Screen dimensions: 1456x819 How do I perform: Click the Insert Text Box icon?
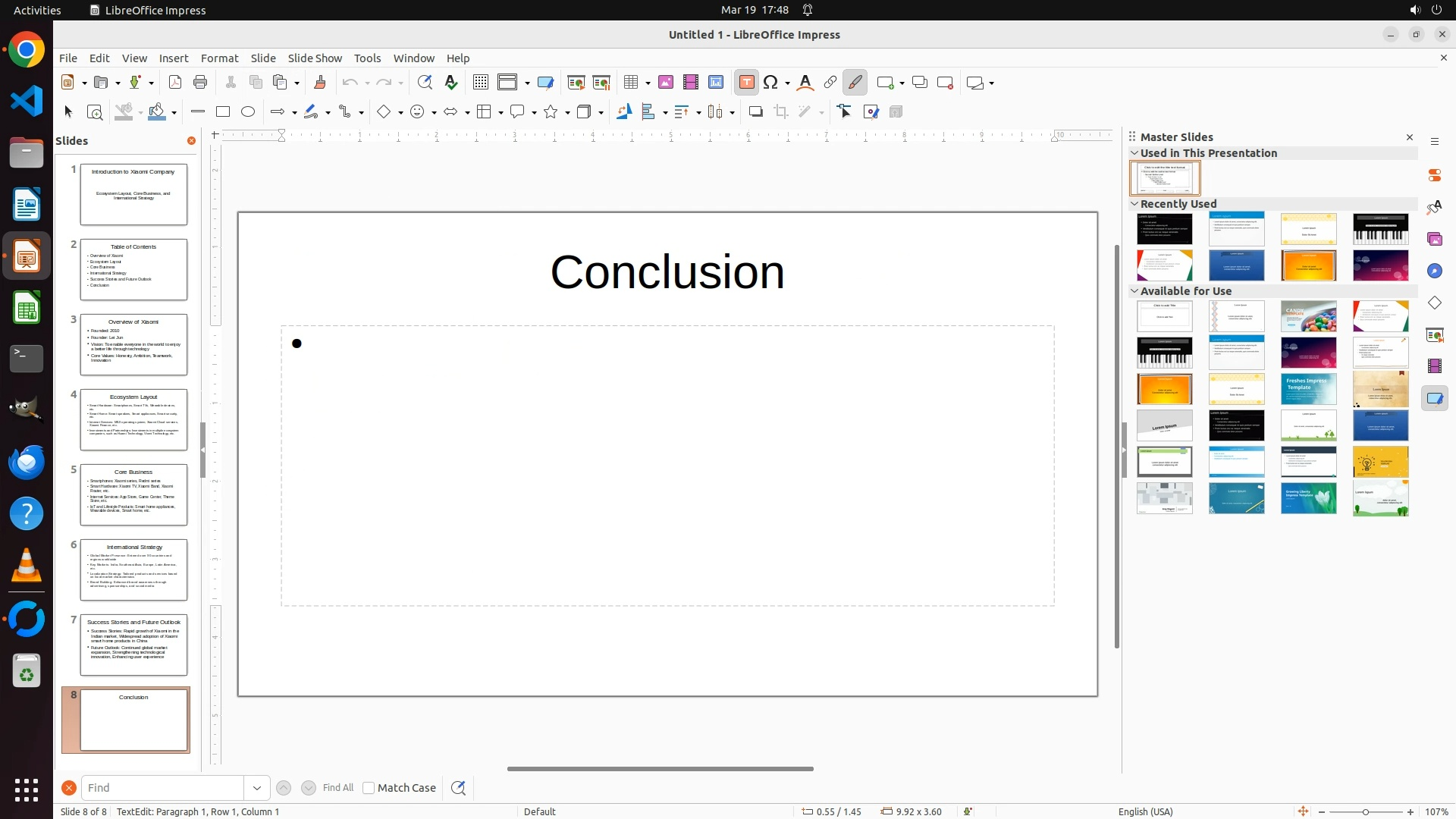(746, 83)
